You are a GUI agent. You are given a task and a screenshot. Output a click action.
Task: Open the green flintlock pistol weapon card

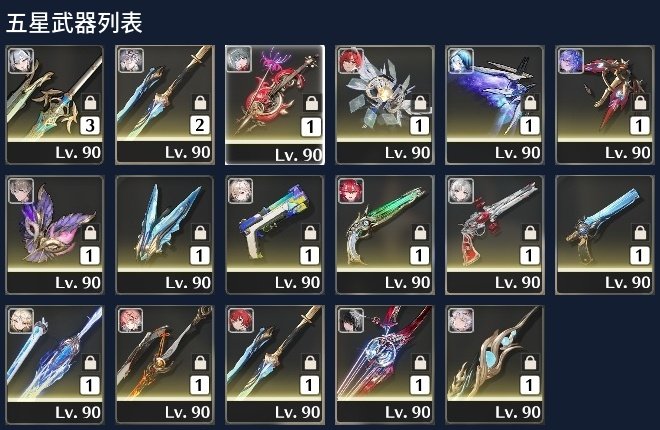click(385, 235)
